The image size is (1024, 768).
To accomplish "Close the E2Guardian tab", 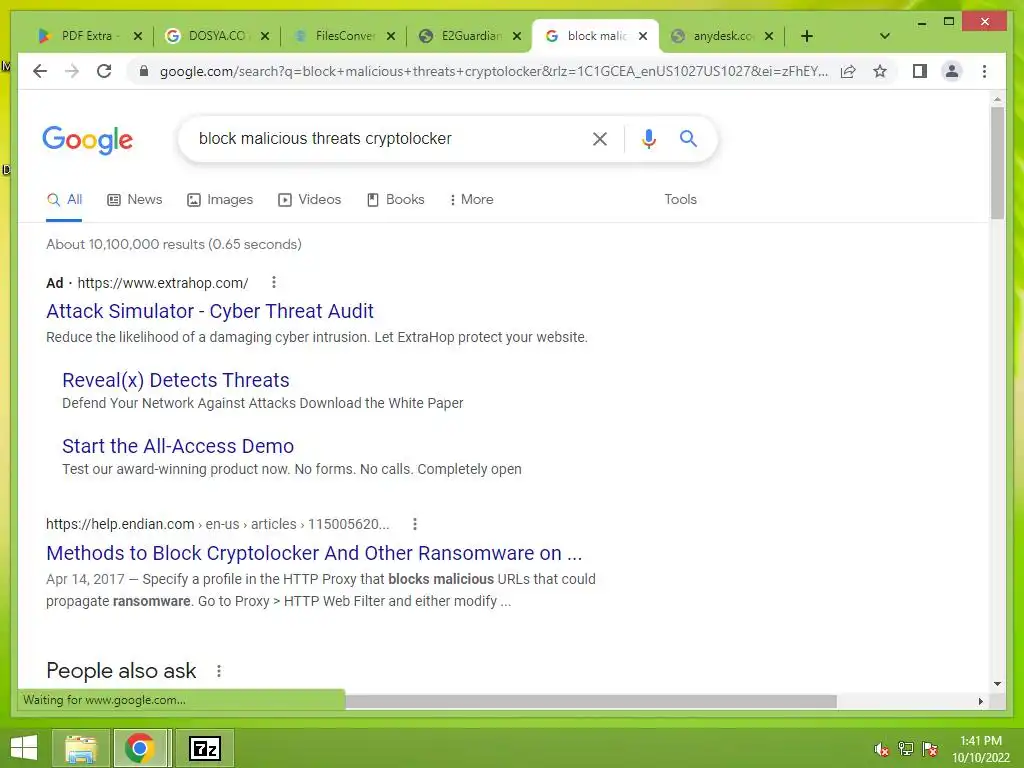I will point(517,36).
